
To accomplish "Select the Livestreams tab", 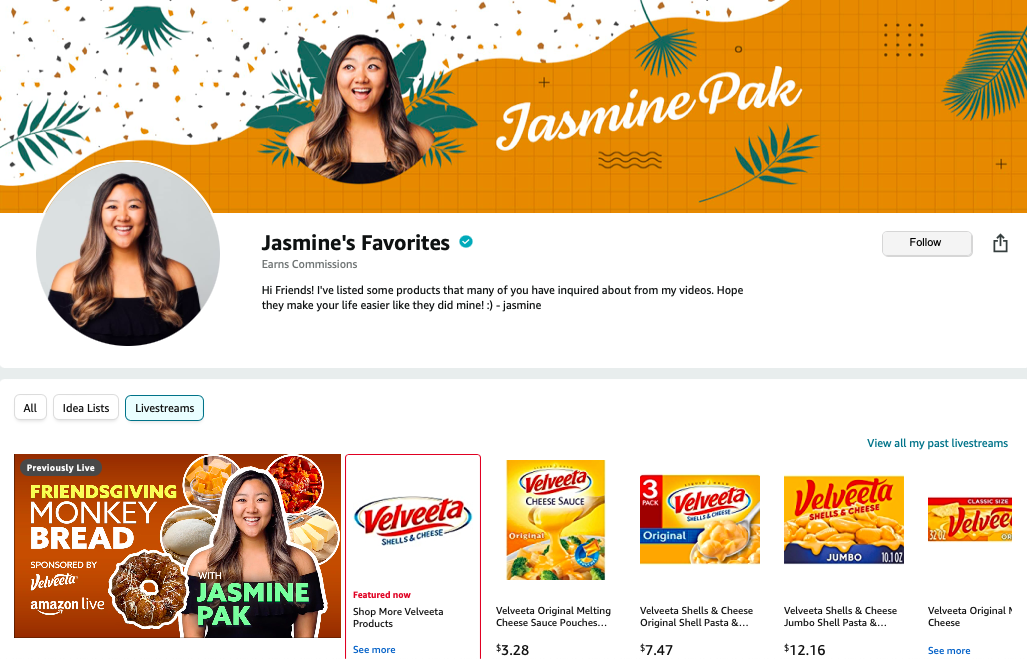I will [x=164, y=408].
